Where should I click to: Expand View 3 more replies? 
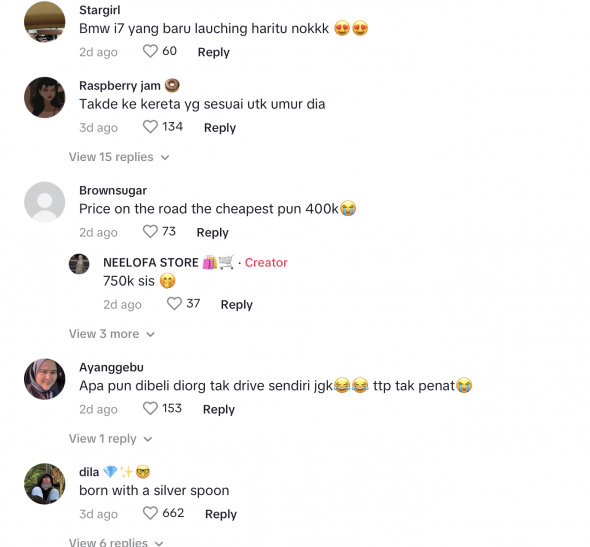[x=112, y=334]
